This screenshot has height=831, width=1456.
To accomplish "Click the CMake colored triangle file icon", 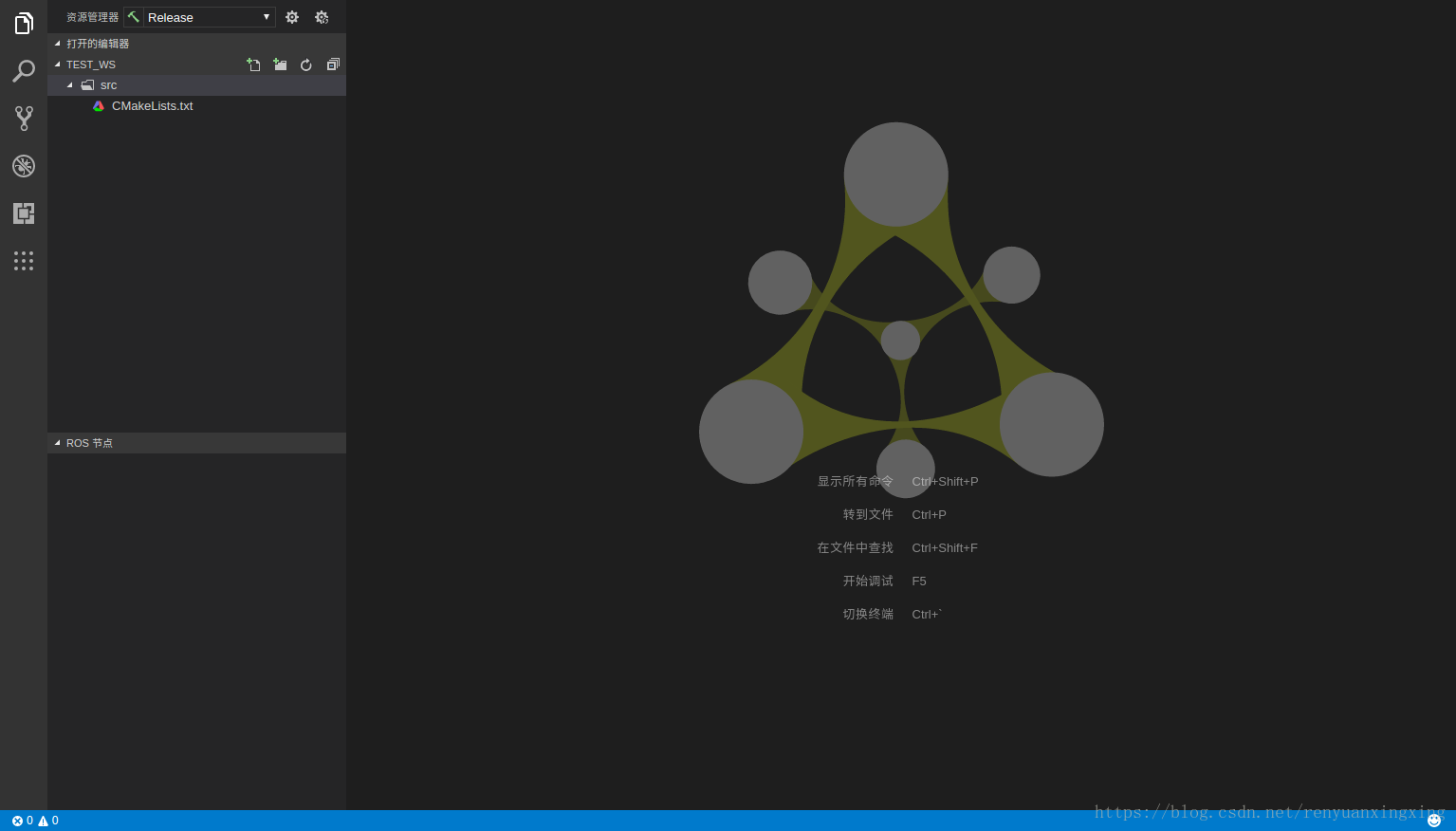I will pyautogui.click(x=99, y=106).
